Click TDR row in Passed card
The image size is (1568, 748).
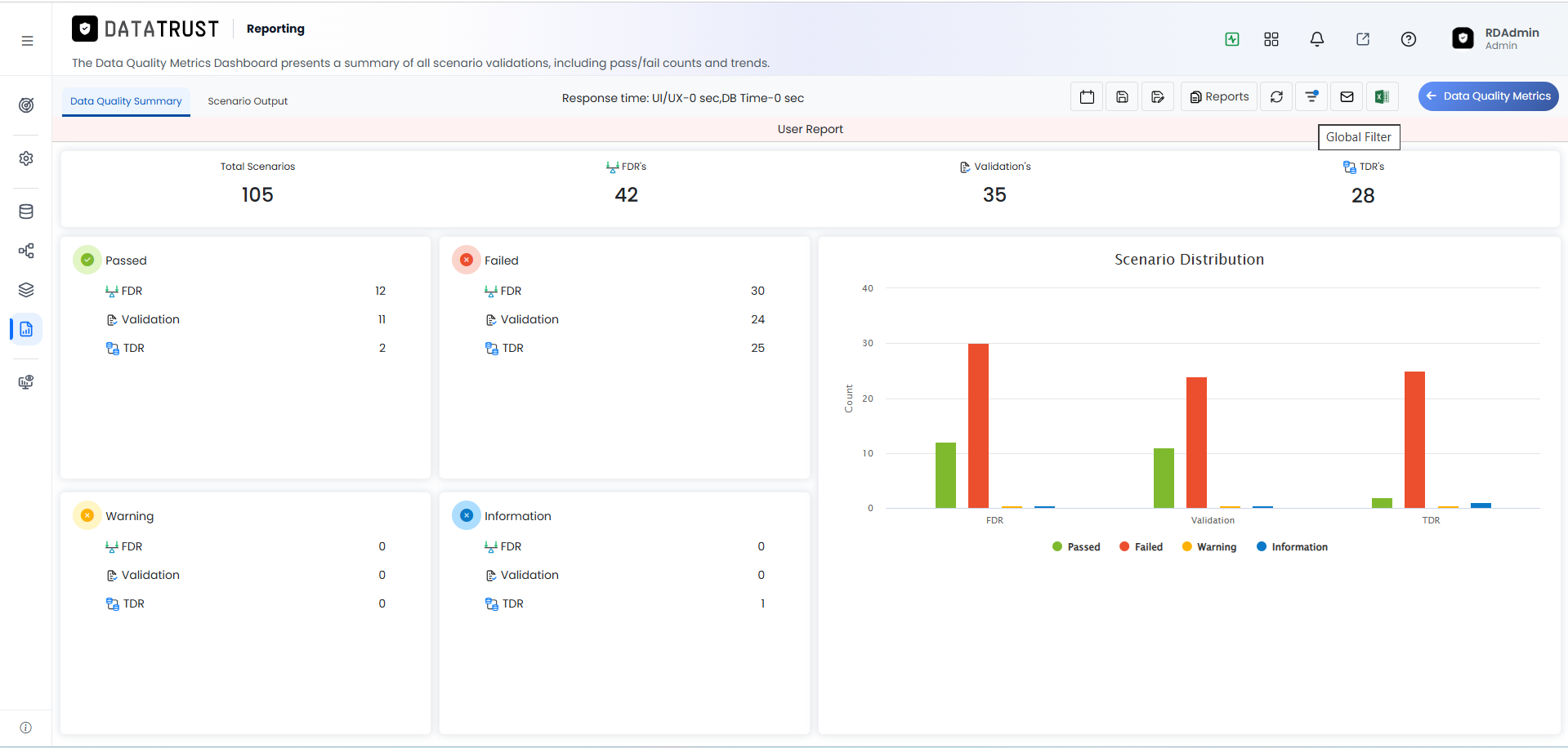[x=245, y=348]
